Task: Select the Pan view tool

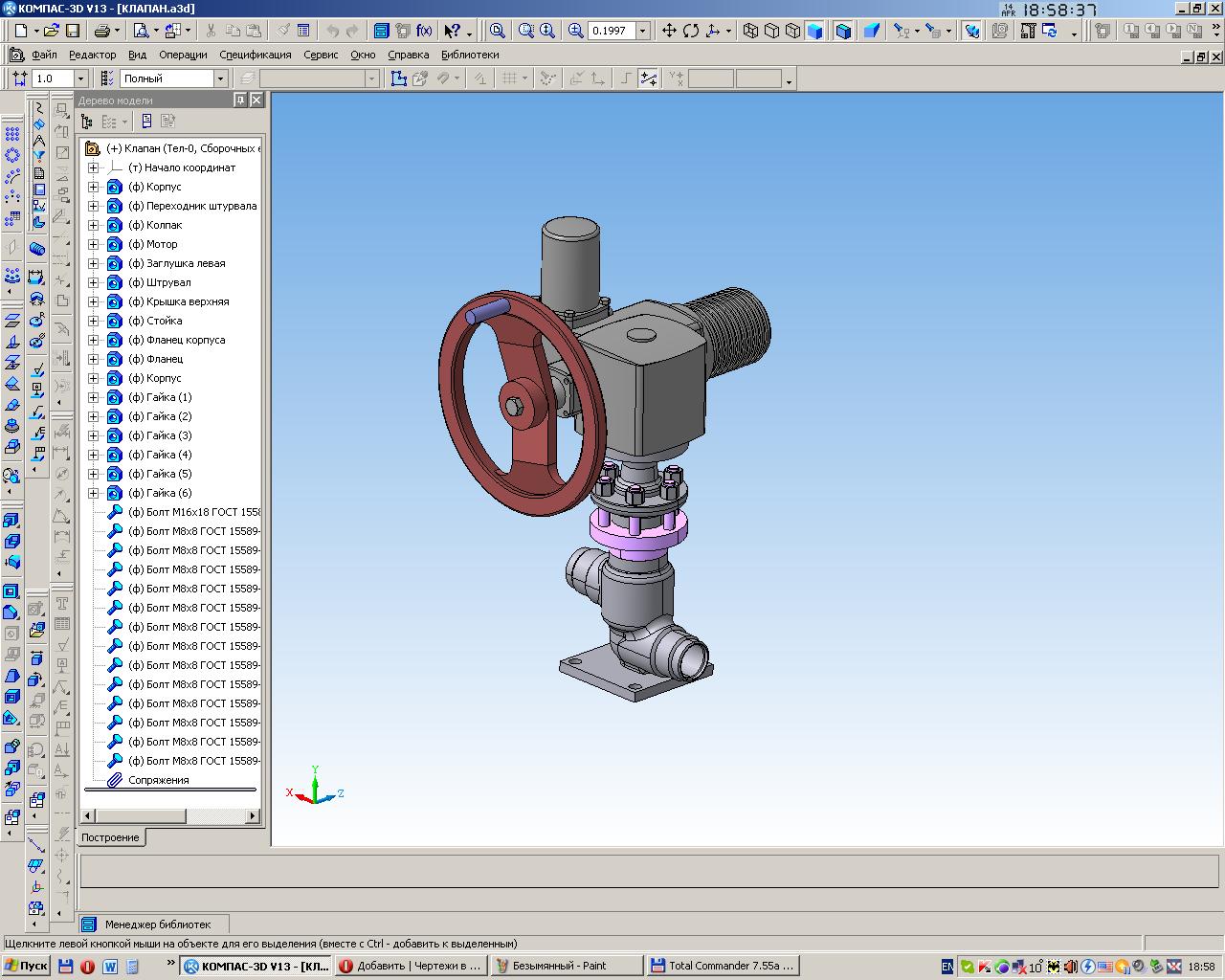Action: click(669, 31)
